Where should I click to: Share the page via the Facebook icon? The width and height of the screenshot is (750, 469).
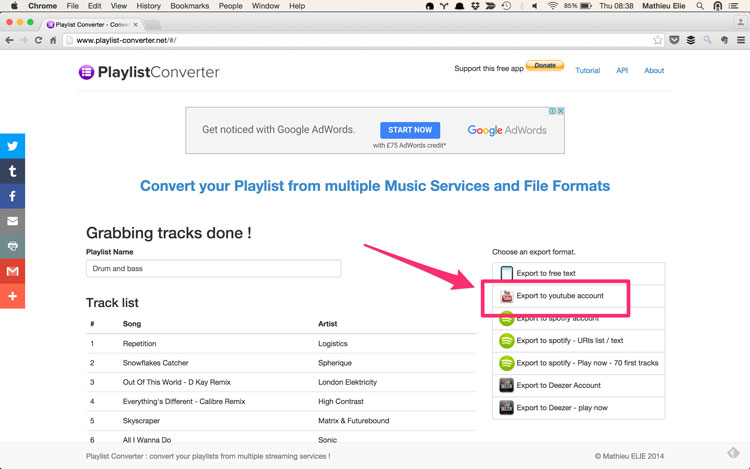tap(12, 196)
